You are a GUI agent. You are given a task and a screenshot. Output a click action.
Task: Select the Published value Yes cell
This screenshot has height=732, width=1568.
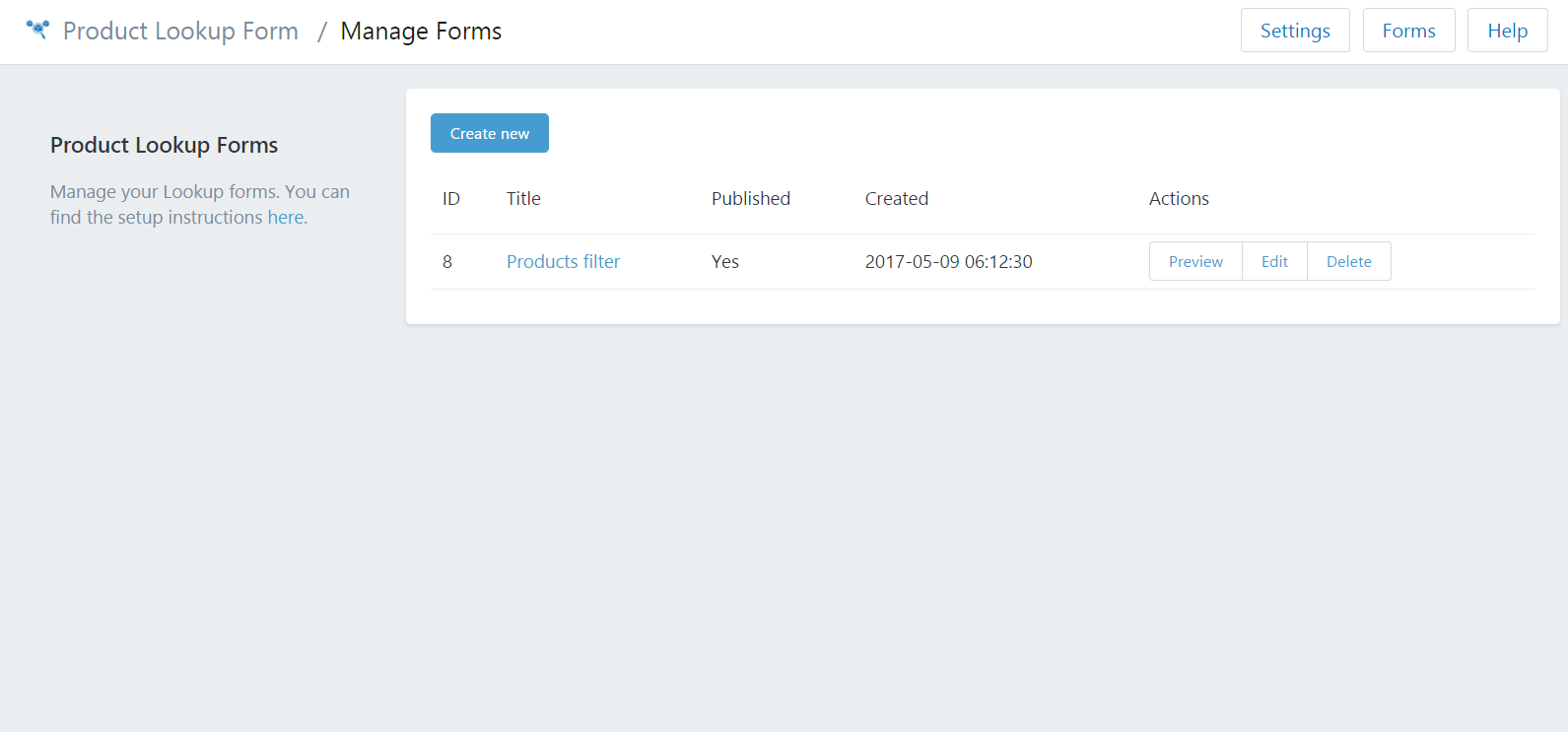click(725, 261)
